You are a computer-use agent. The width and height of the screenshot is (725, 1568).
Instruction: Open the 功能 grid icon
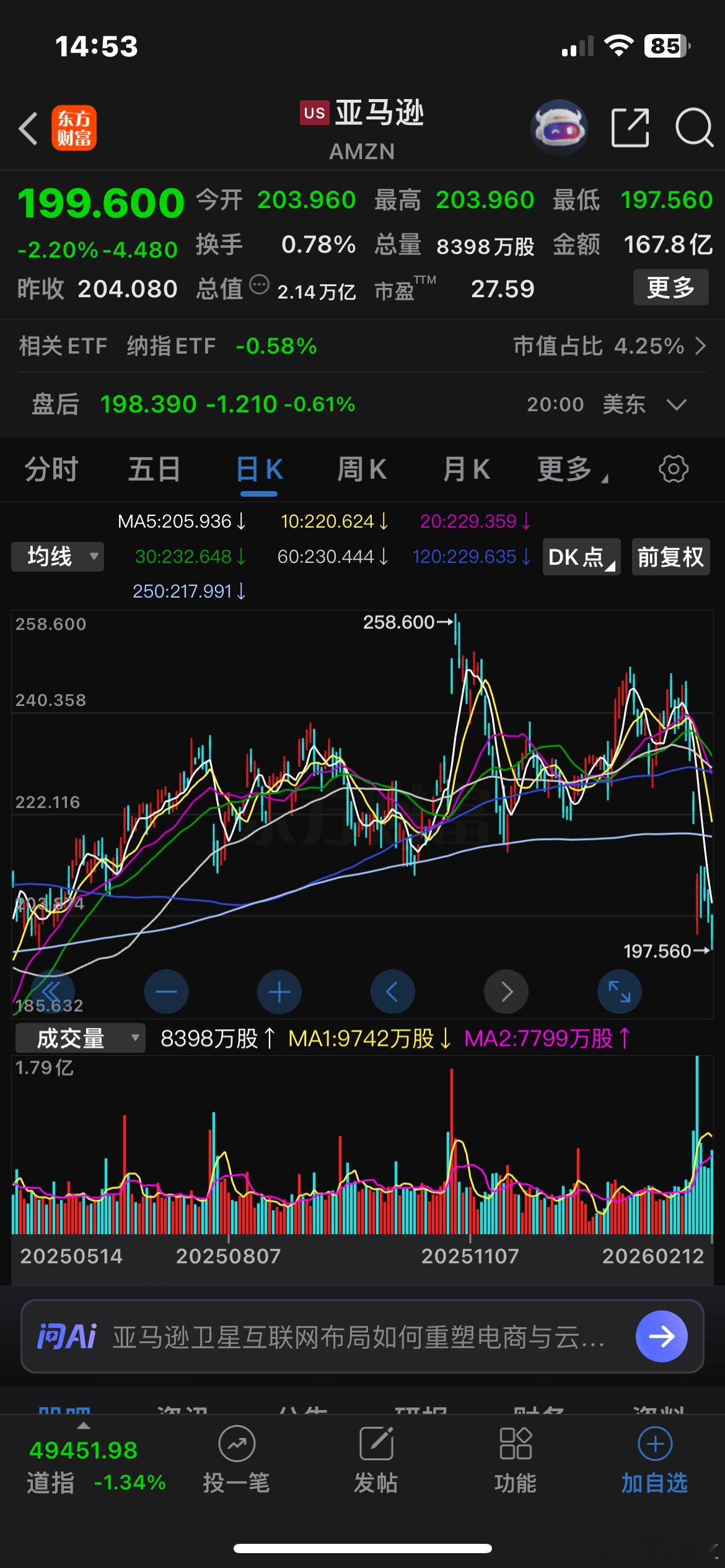pyautogui.click(x=516, y=1444)
